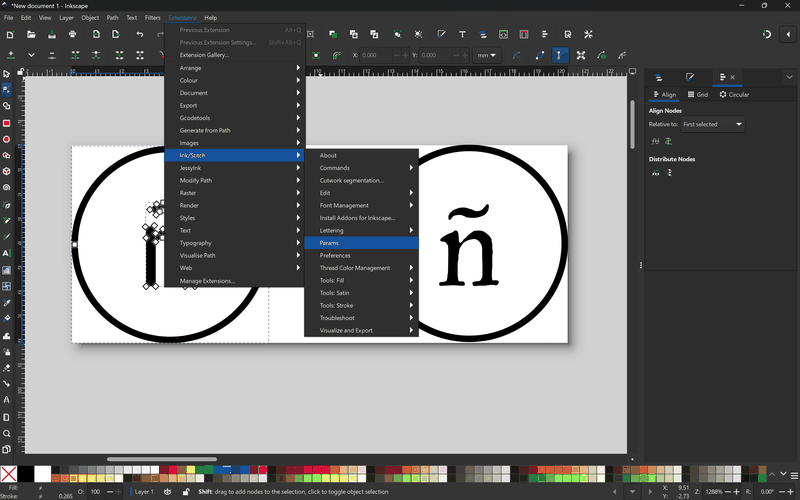Click the Save document icon

(52, 34)
